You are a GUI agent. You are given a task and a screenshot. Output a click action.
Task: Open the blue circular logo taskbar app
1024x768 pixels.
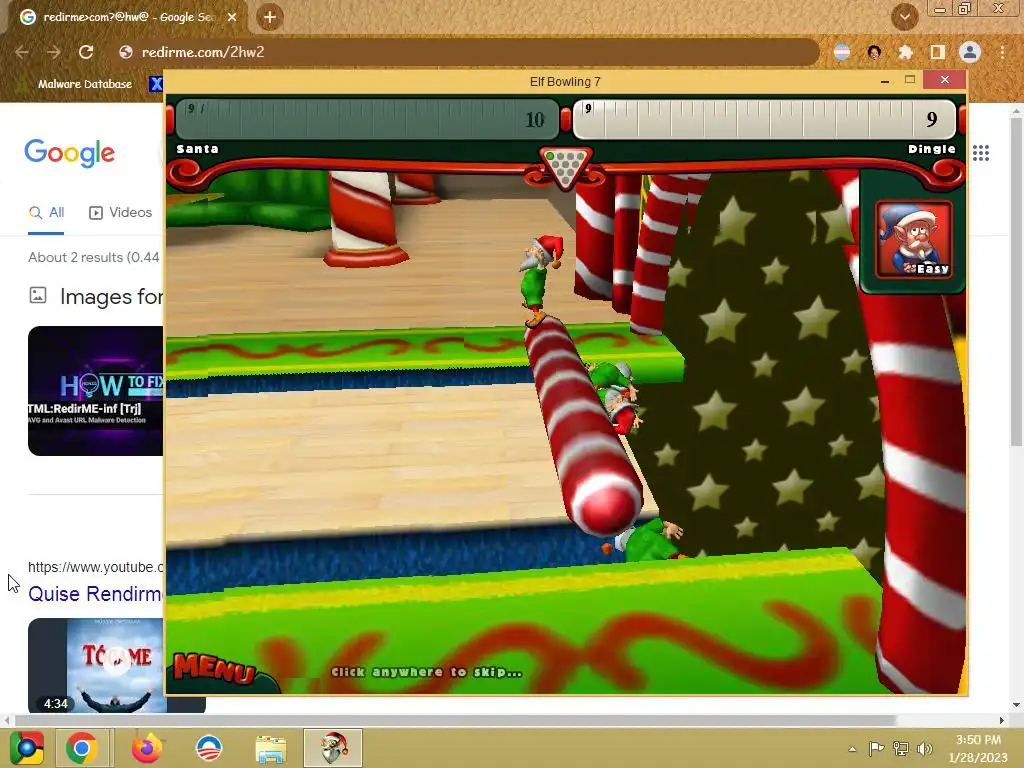pyautogui.click(x=209, y=748)
